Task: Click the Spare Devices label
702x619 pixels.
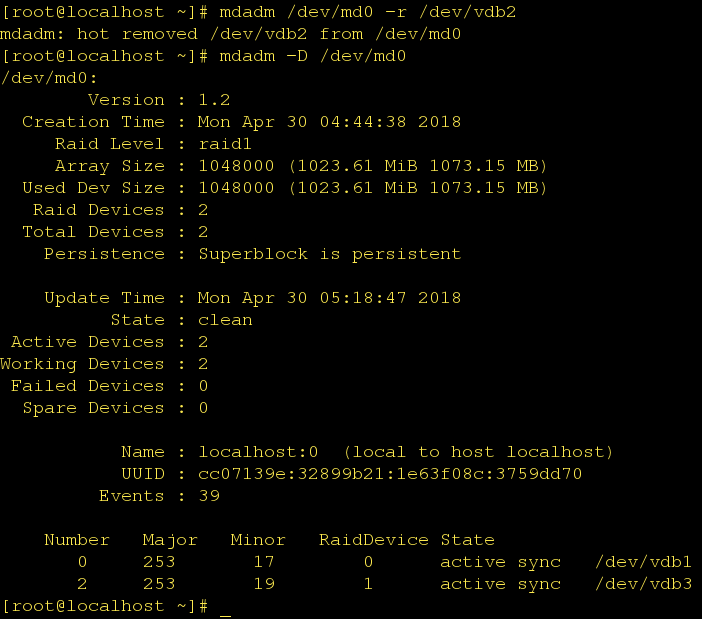Action: point(93,407)
